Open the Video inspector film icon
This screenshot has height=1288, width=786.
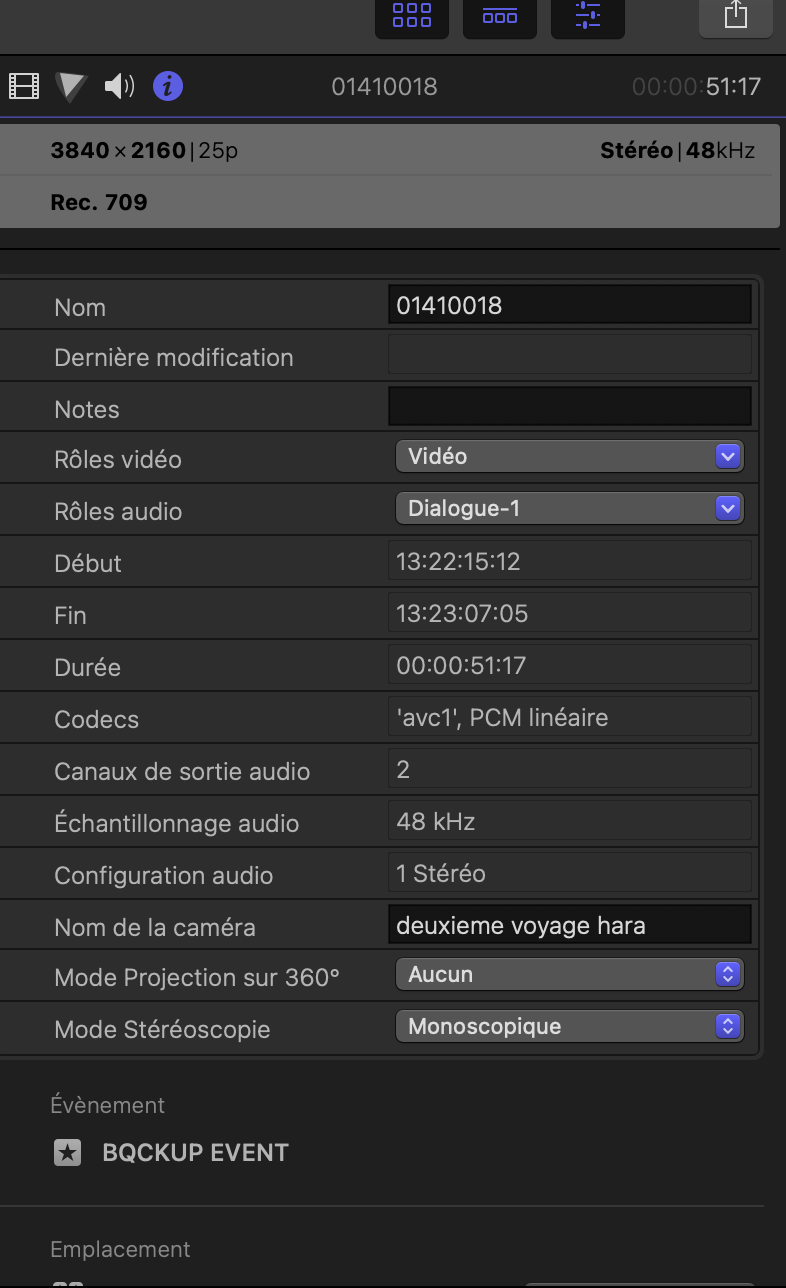(x=23, y=87)
